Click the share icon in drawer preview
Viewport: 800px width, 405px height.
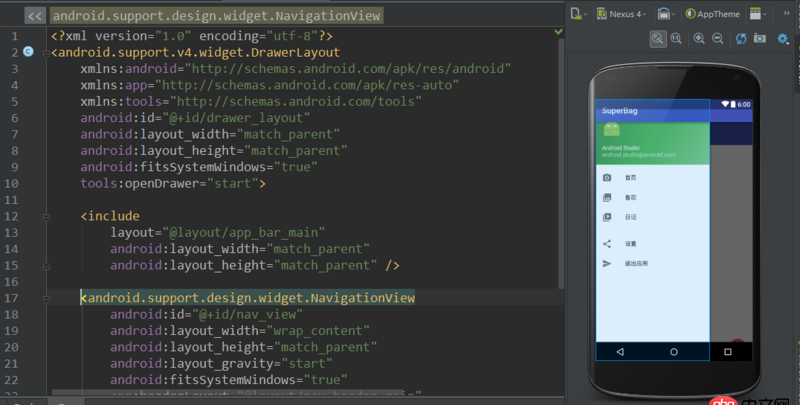[x=607, y=244]
